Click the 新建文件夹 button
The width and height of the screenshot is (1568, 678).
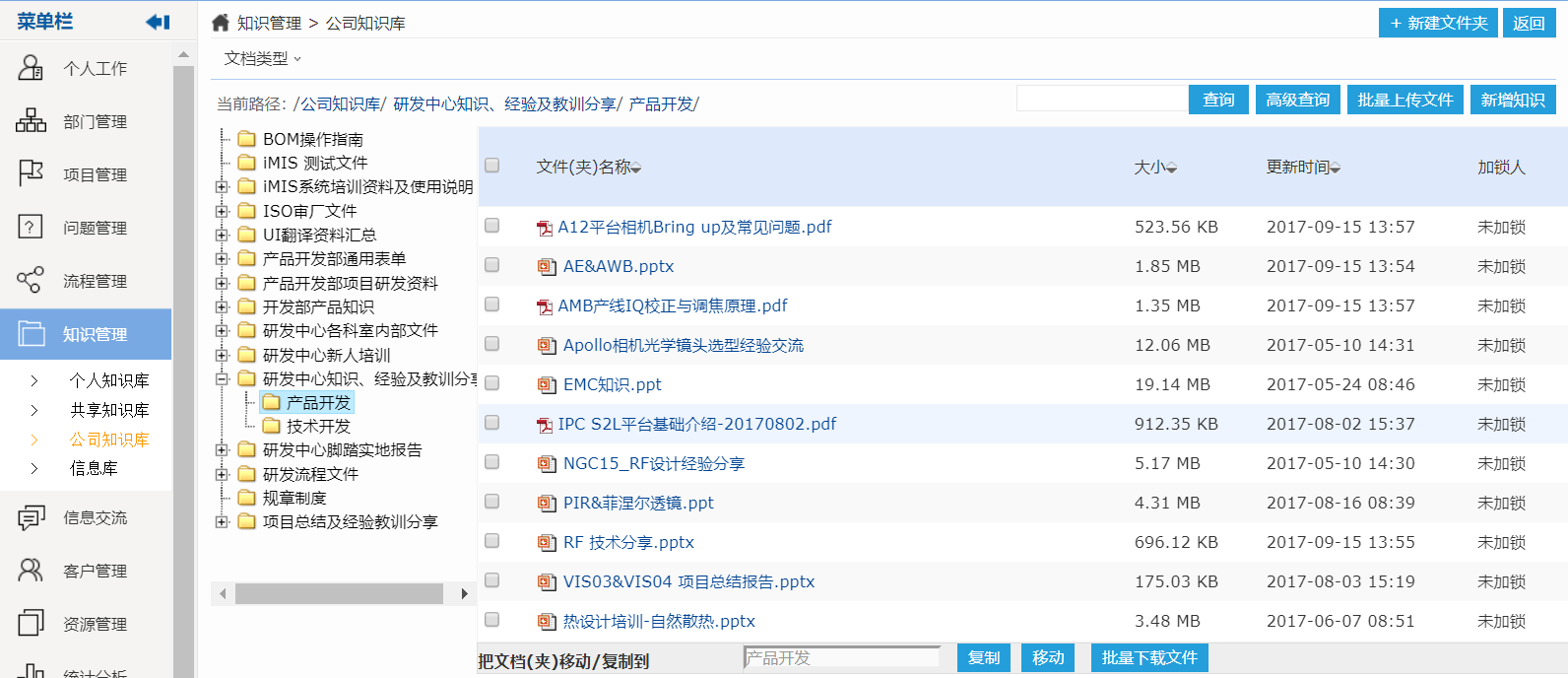point(1438,23)
